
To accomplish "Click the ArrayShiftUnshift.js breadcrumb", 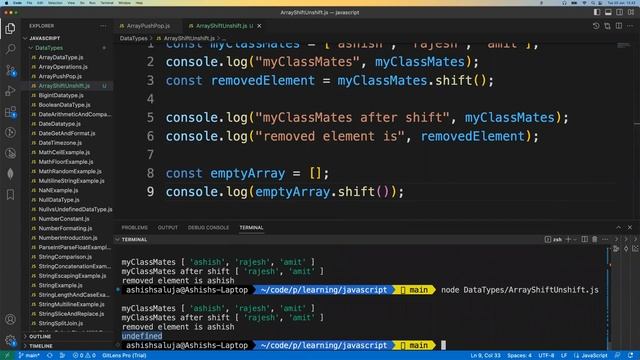I will (x=189, y=38).
